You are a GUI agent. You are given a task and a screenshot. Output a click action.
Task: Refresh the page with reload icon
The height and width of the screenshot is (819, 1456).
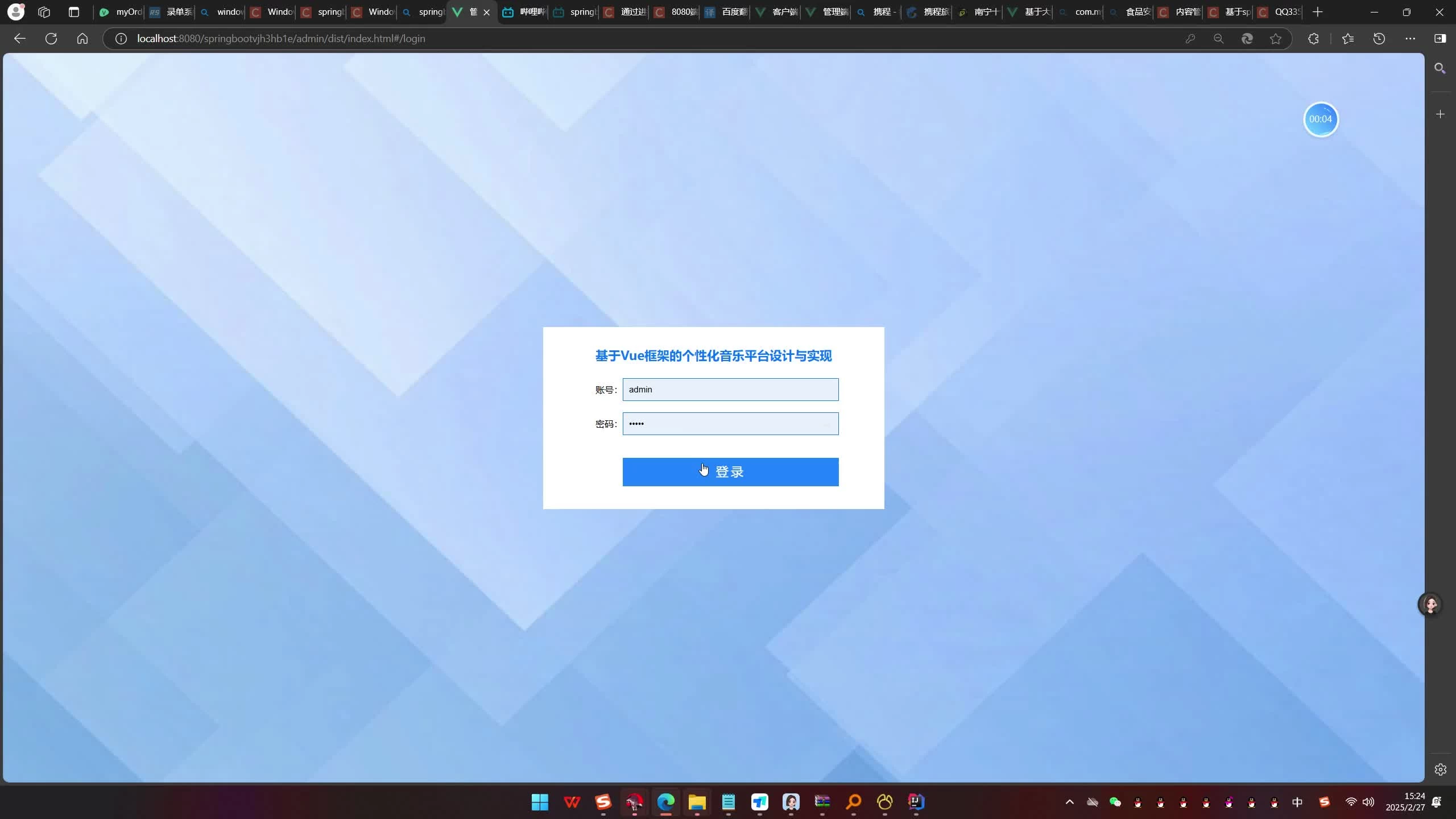(51, 39)
